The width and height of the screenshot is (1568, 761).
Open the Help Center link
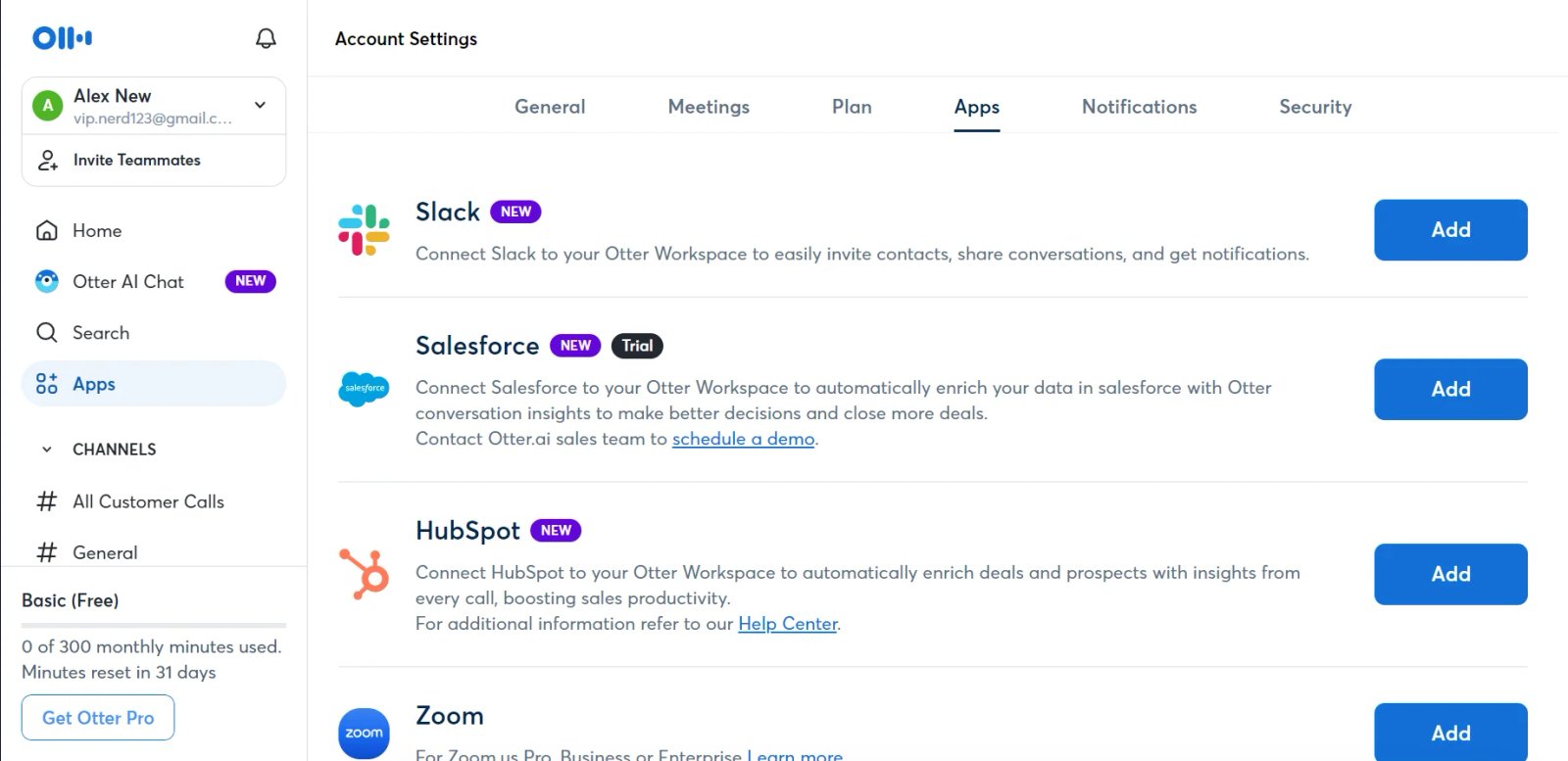(x=787, y=624)
